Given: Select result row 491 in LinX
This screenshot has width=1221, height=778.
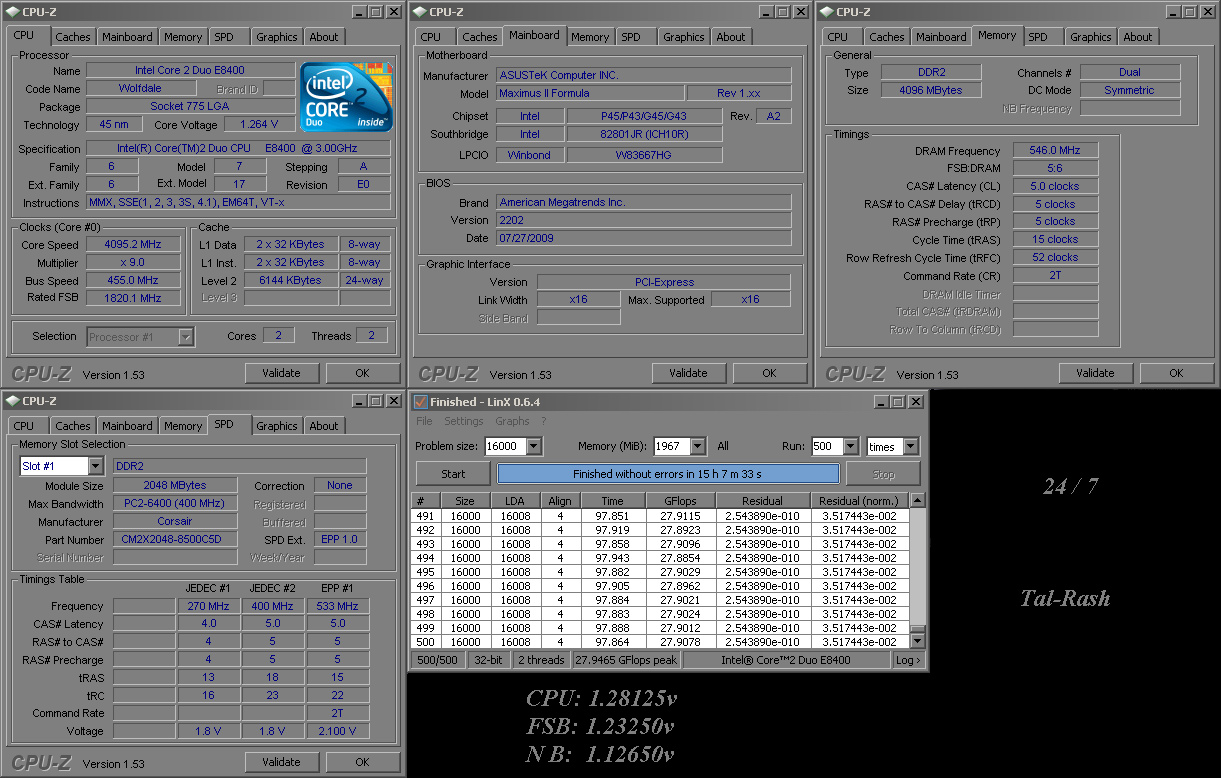Looking at the screenshot, I should (660, 516).
